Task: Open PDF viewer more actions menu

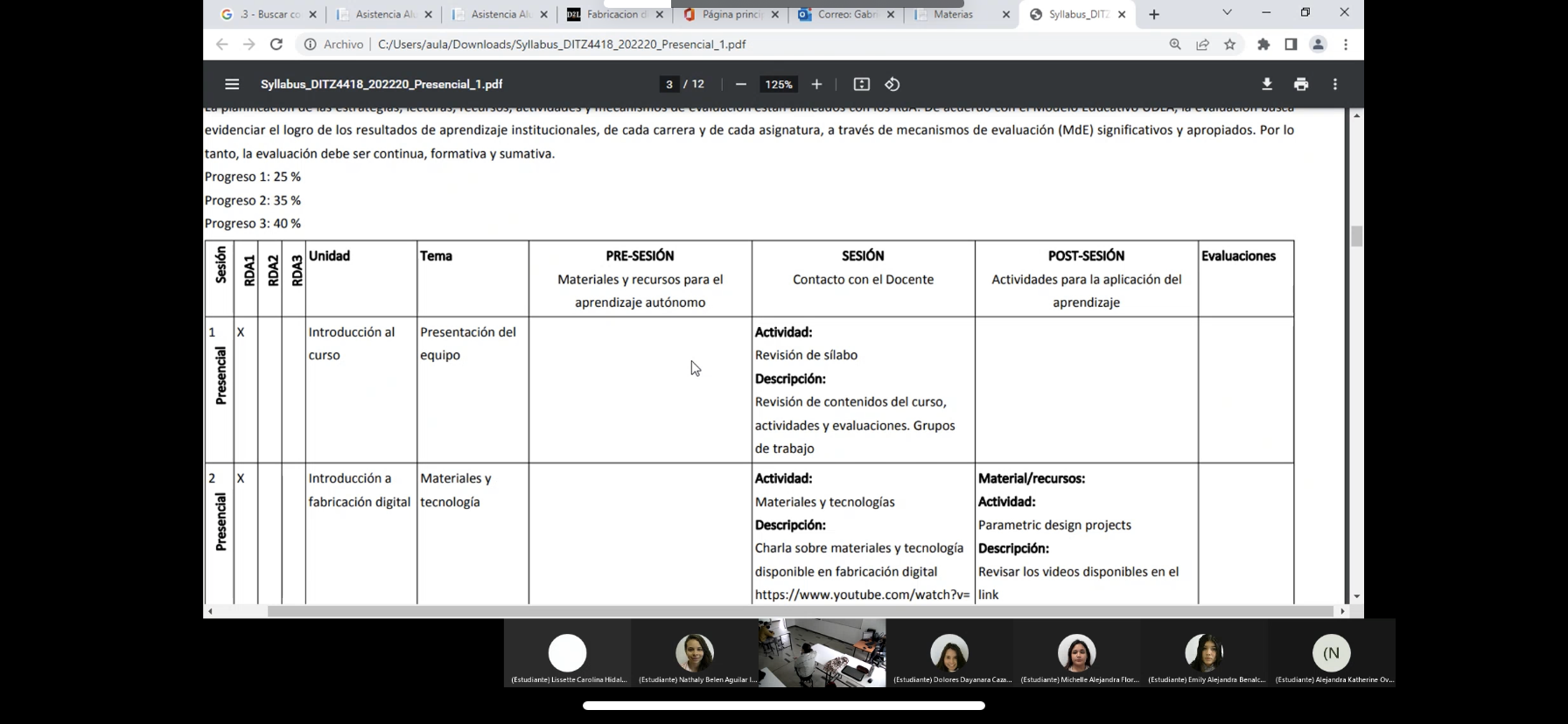Action: (1334, 84)
